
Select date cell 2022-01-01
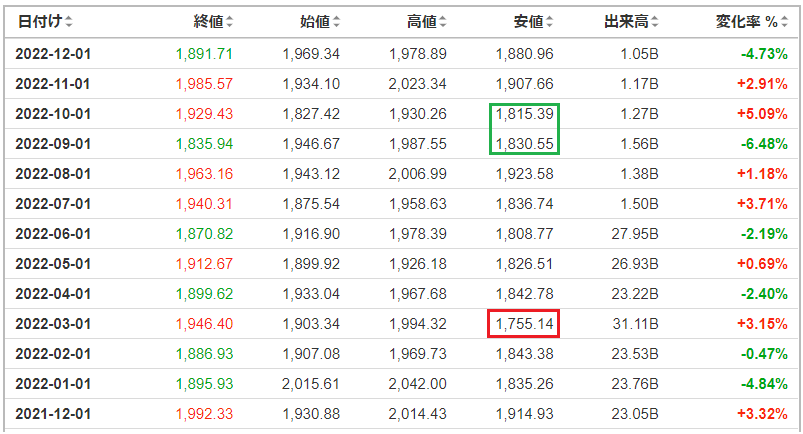point(53,384)
